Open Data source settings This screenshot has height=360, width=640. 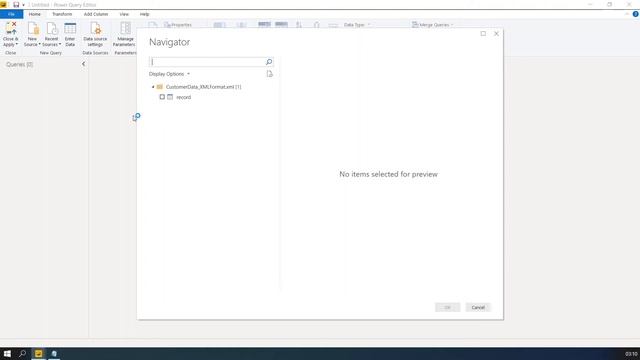click(x=95, y=34)
